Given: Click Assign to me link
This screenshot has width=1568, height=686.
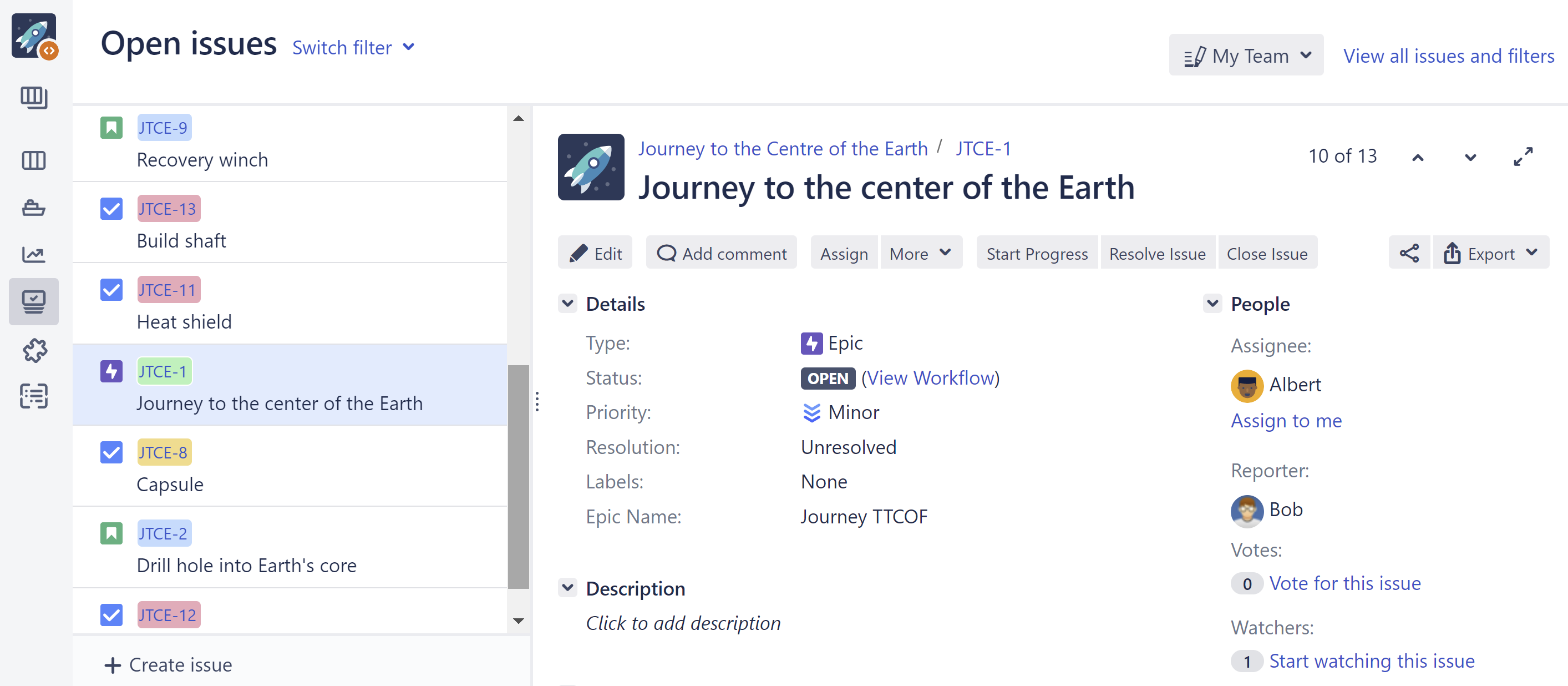Looking at the screenshot, I should (x=1286, y=420).
